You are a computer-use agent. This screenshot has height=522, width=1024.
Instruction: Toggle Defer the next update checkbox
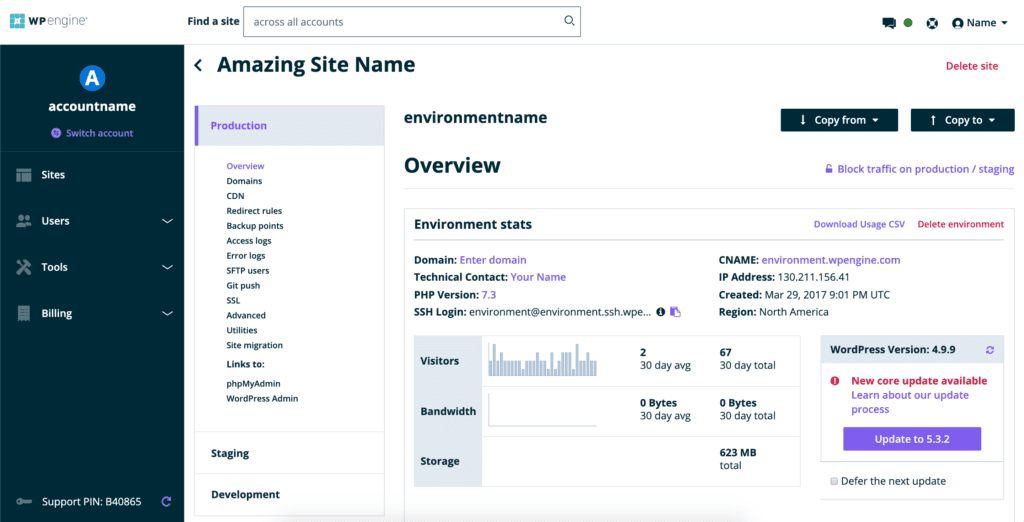coord(835,481)
